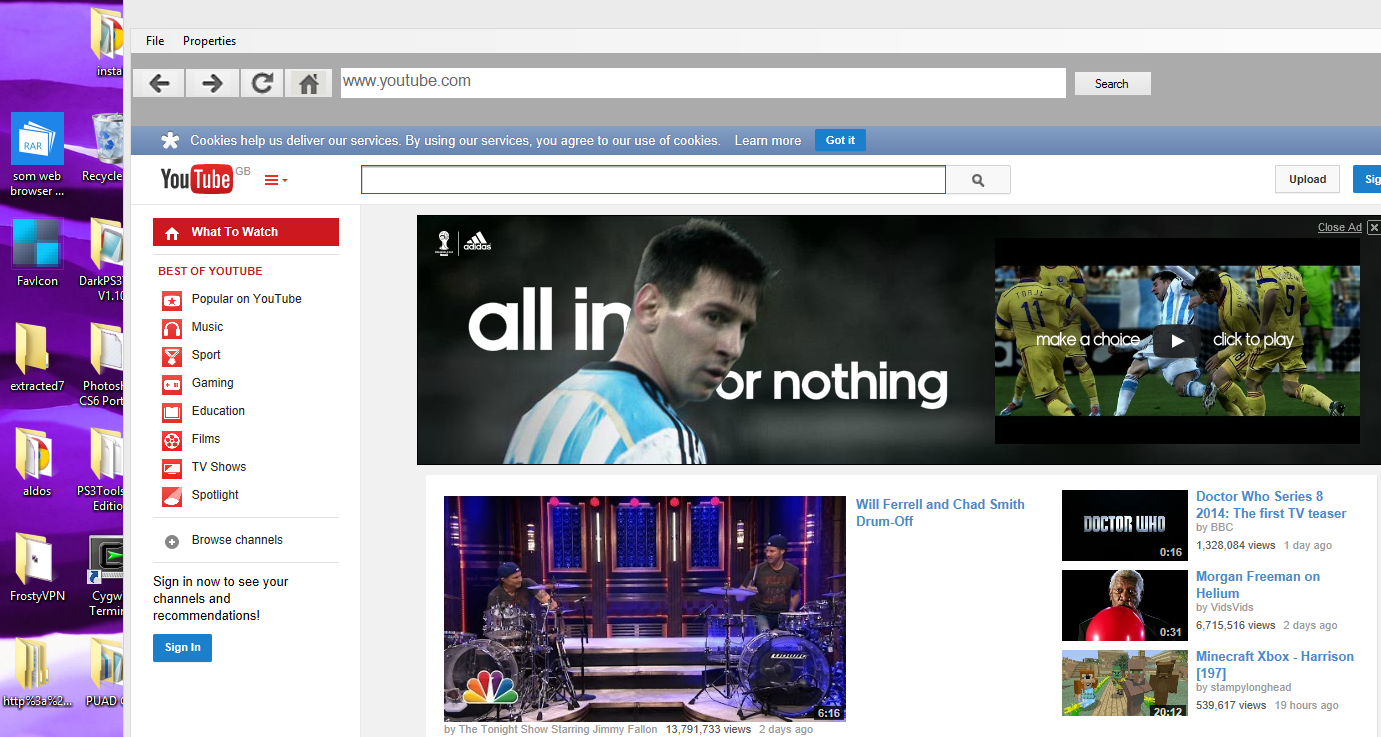Screen dimensions: 1381x737
Task: Click the Popular on YouTube star icon
Action: [x=172, y=299]
